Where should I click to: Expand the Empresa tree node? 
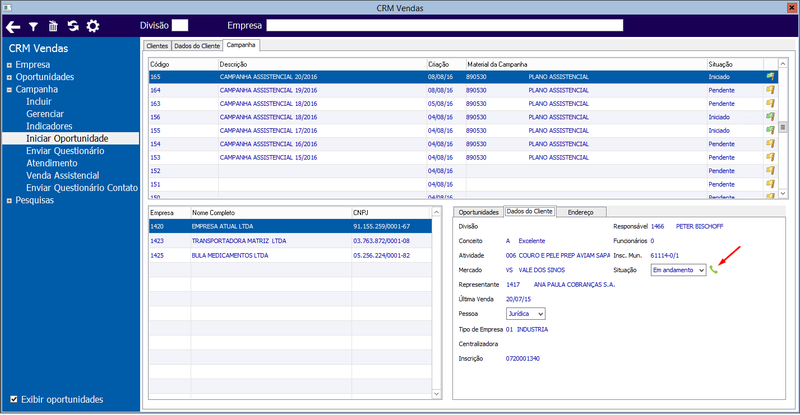9,65
